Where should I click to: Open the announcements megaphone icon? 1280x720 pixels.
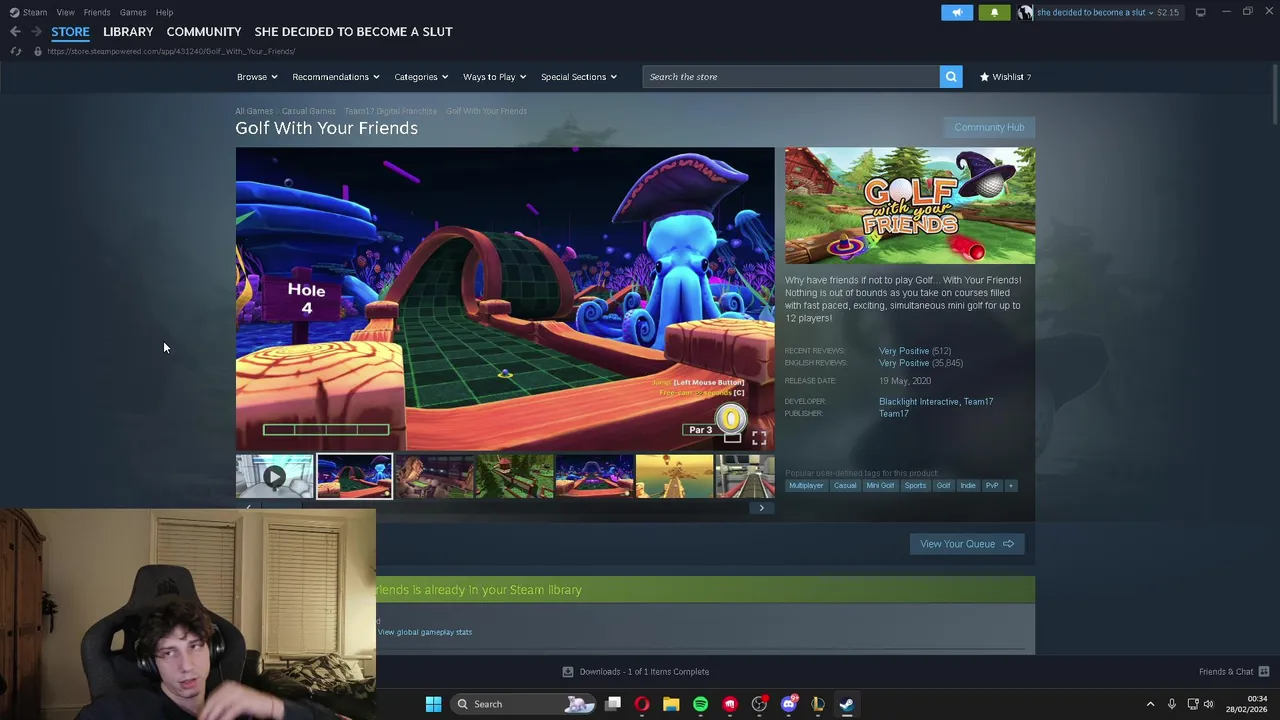[x=957, y=12]
